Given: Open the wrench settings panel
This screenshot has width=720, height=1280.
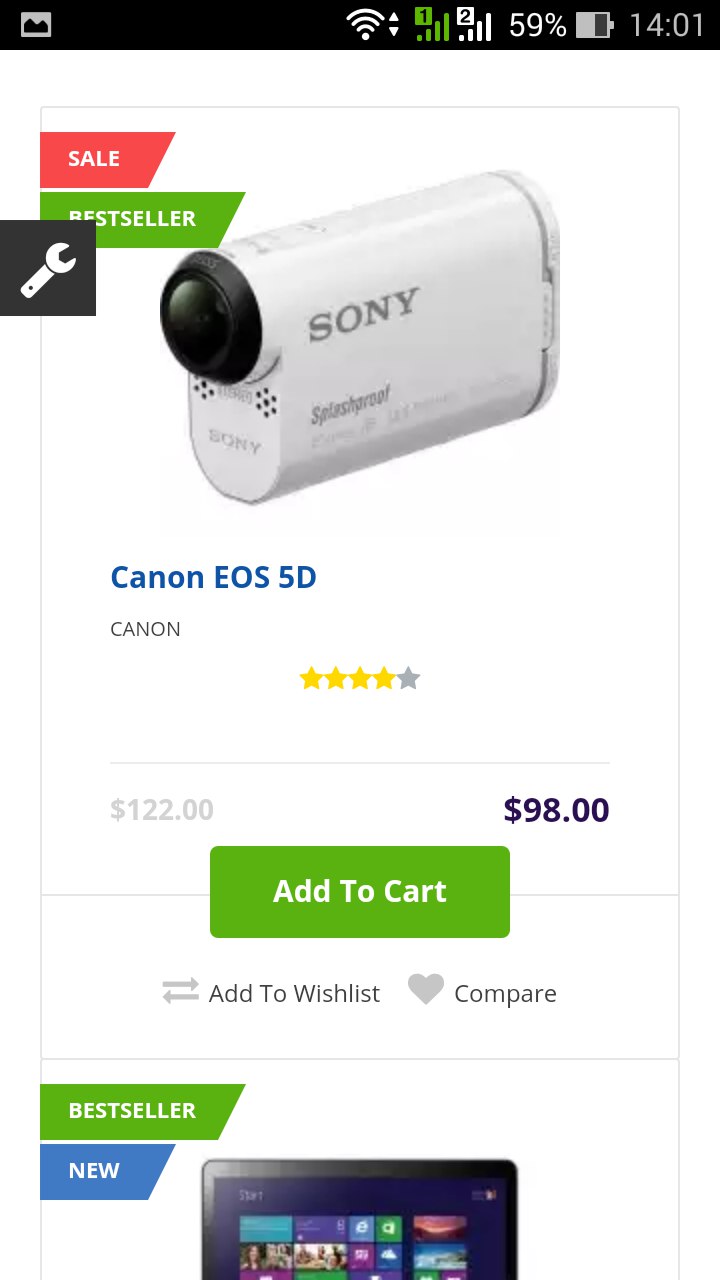Looking at the screenshot, I should click(x=48, y=268).
